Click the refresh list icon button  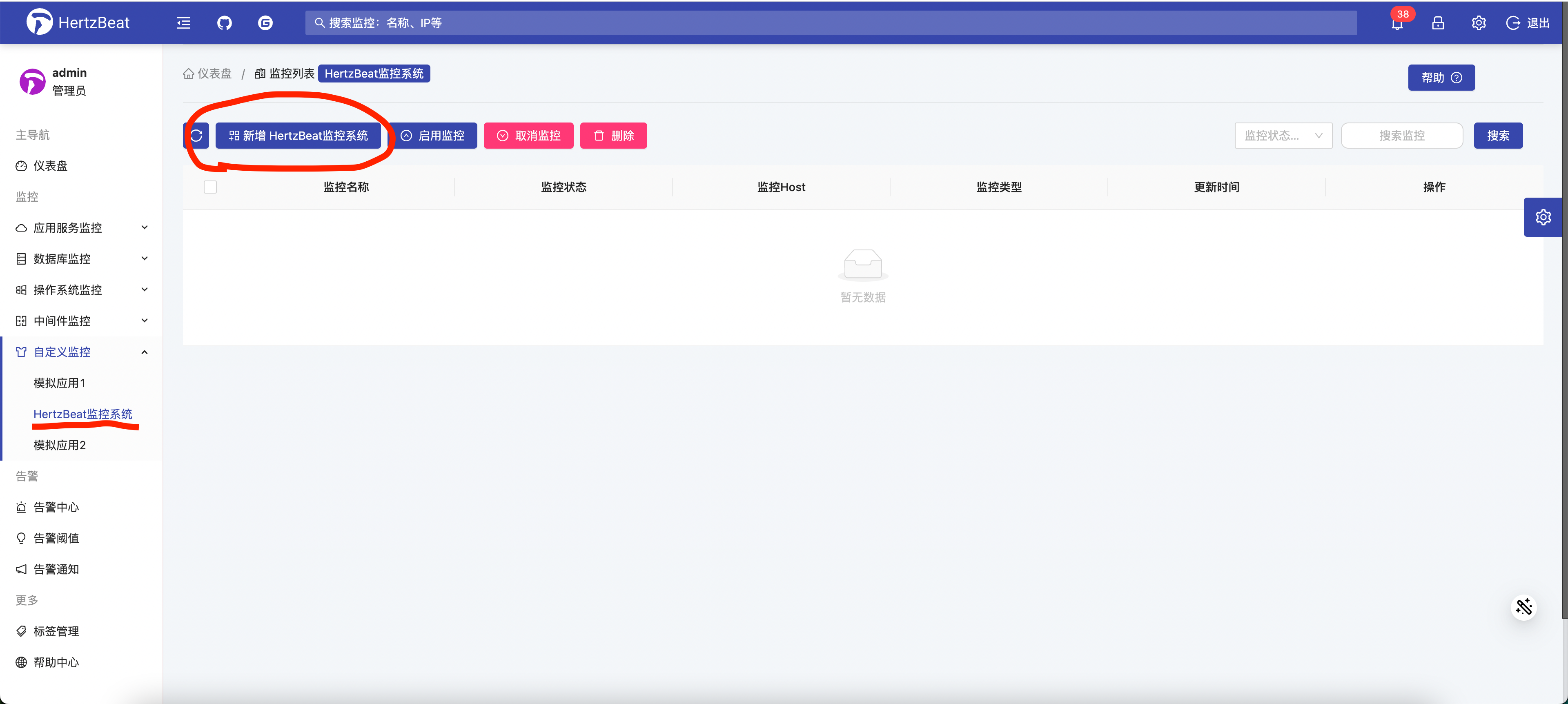tap(196, 136)
